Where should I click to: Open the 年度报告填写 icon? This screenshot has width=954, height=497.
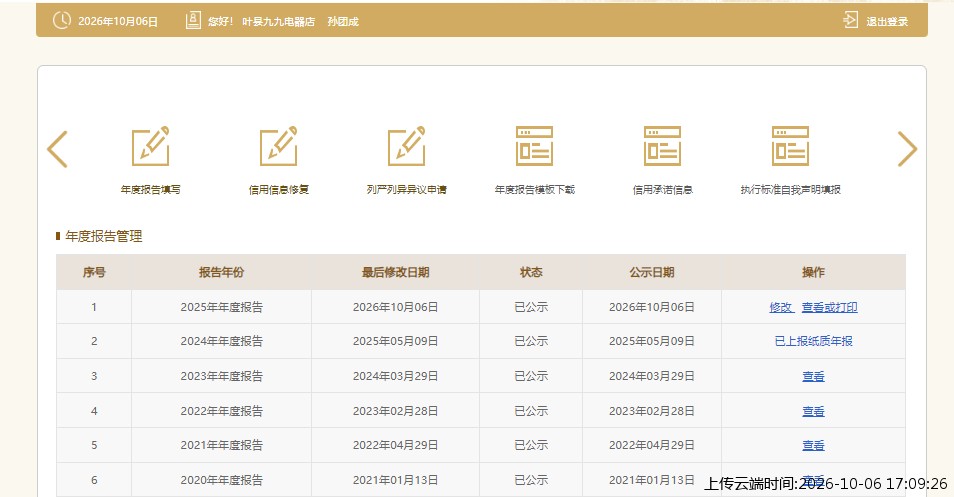[x=151, y=146]
